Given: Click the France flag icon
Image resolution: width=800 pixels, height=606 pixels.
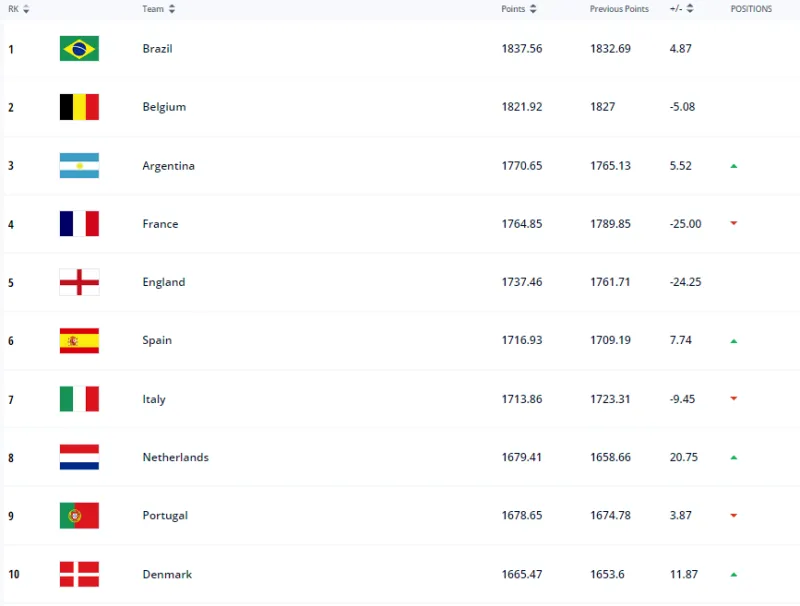Looking at the screenshot, I should 79,224.
